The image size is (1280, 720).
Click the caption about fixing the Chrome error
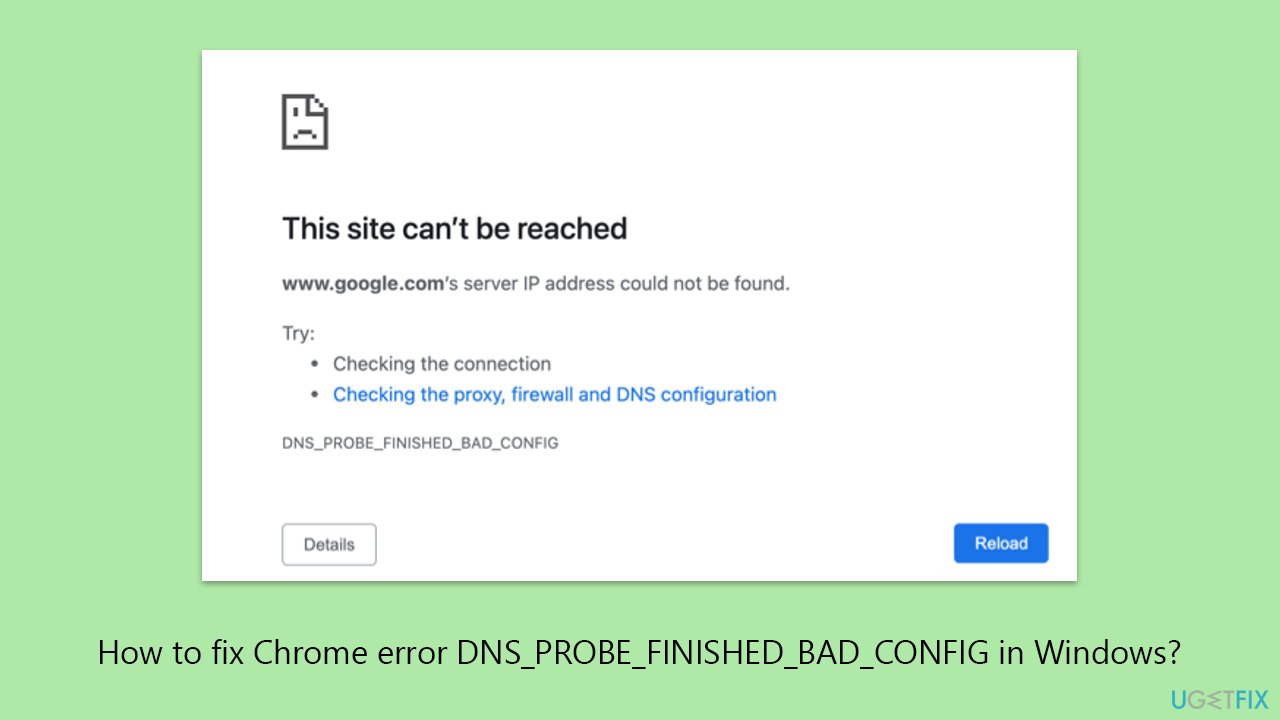640,652
